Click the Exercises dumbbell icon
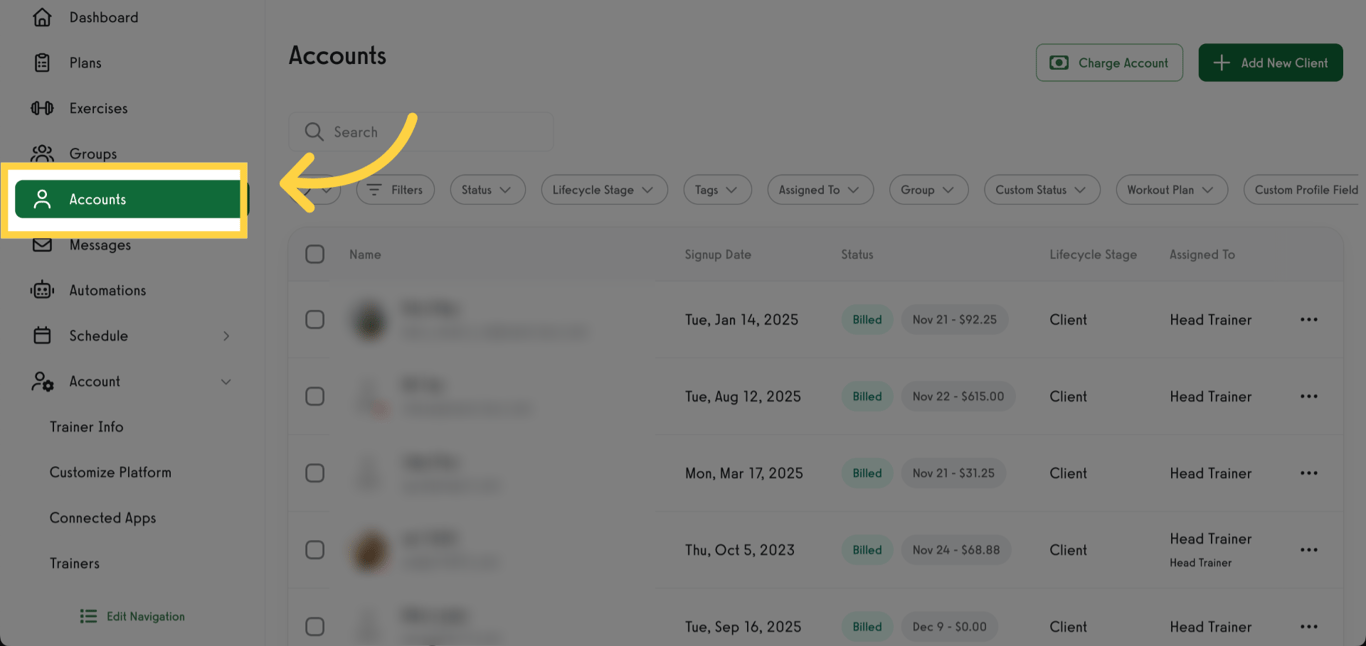Screen dimensions: 1366x646 coord(42,108)
